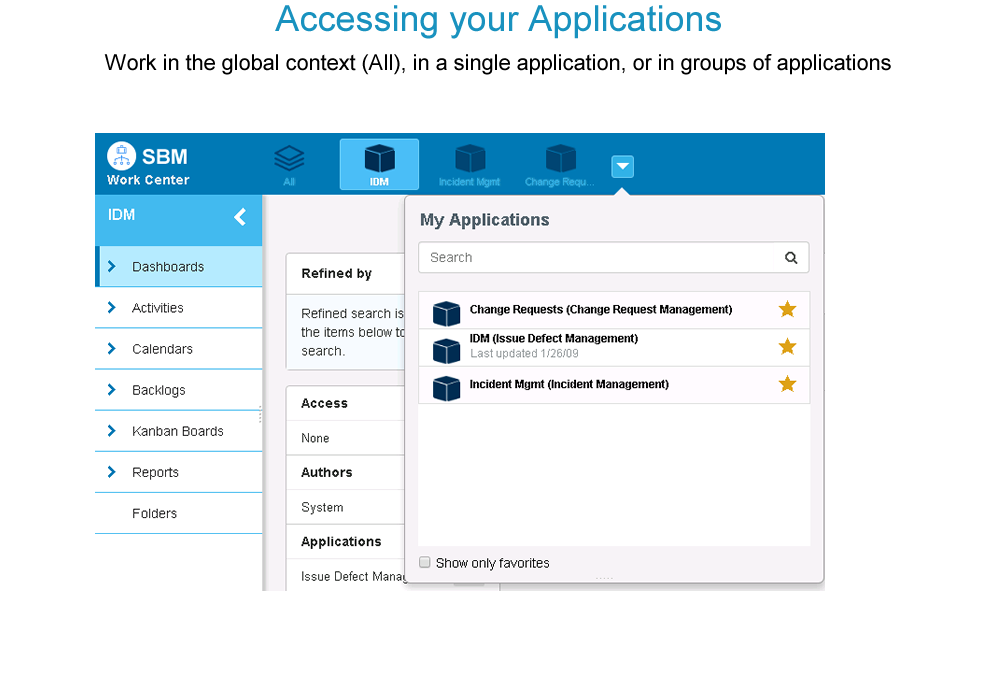Expand the Kanban Boards section
Viewport: 995px width, 674px height.
(x=112, y=431)
